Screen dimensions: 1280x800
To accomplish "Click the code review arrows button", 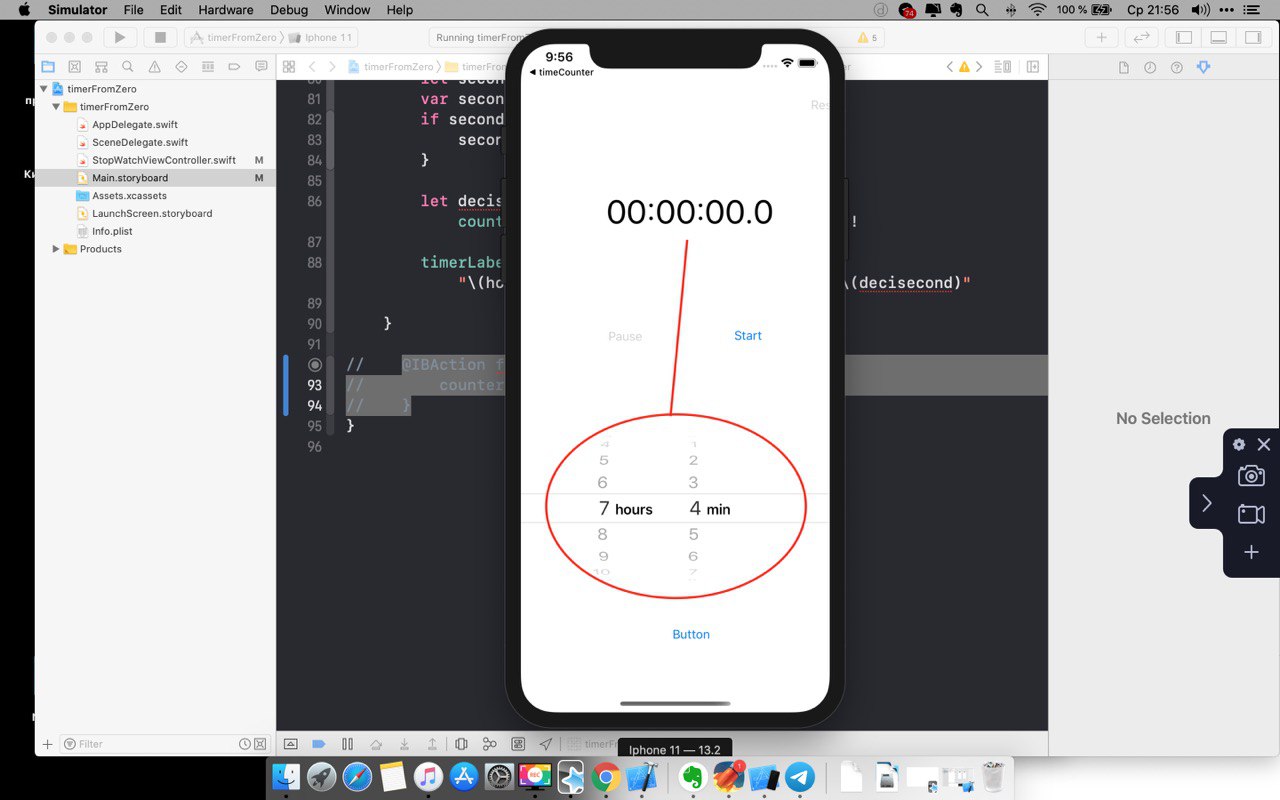I will click(x=1141, y=37).
